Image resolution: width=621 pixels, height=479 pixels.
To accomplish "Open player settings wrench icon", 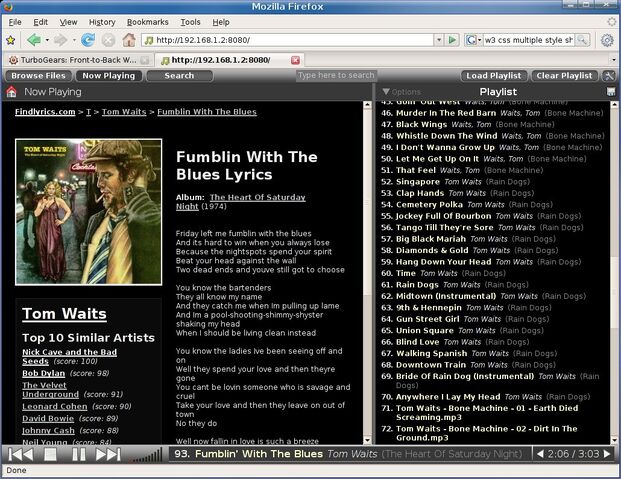I will click(609, 76).
